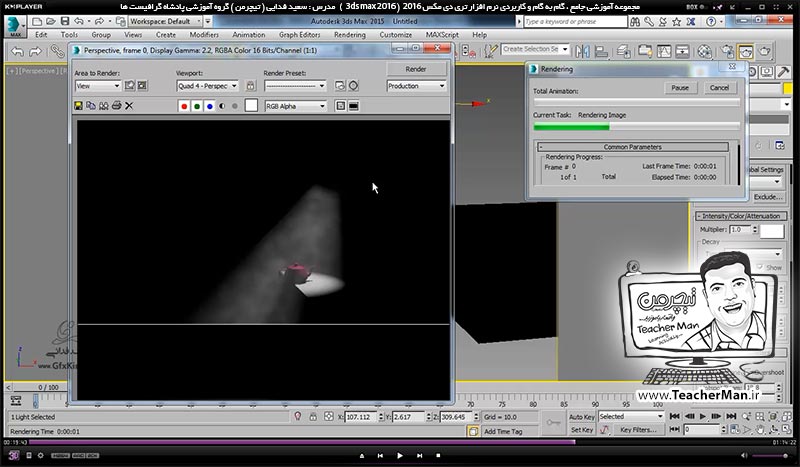The image size is (800, 467).
Task: Click the Auto Region Selected icon
Action: (x=142, y=86)
